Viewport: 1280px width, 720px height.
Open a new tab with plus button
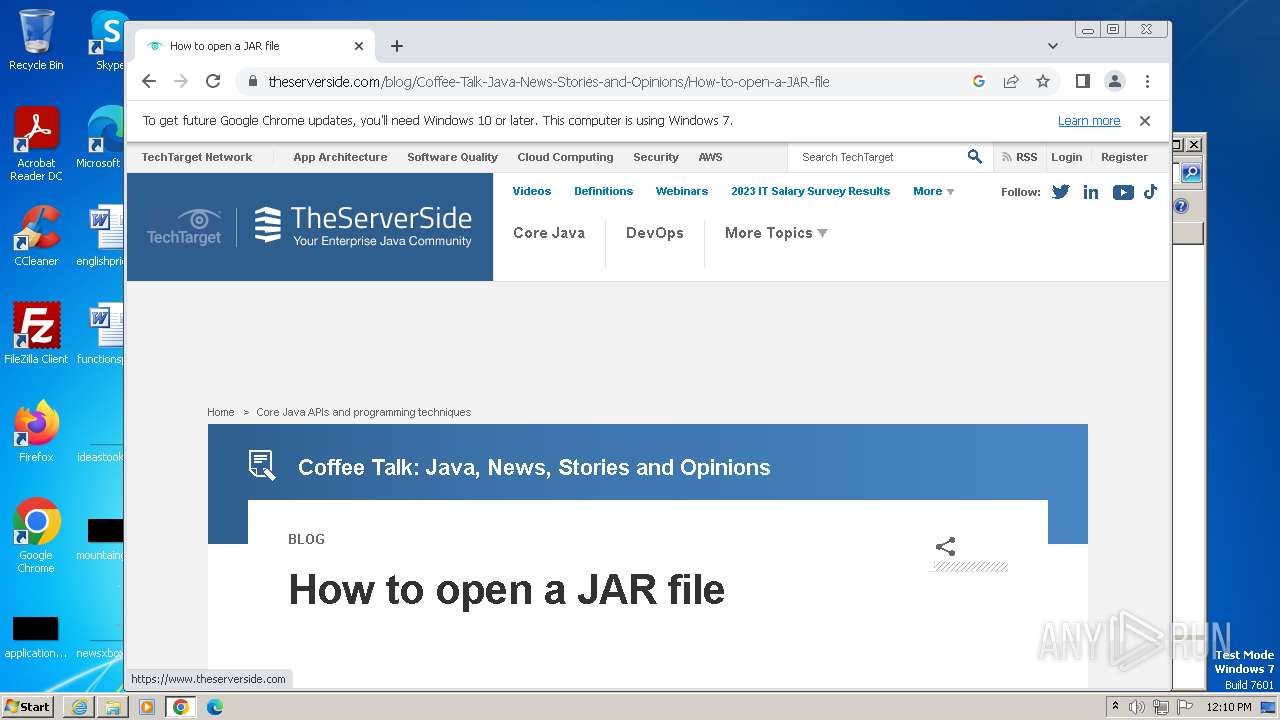[x=397, y=46]
